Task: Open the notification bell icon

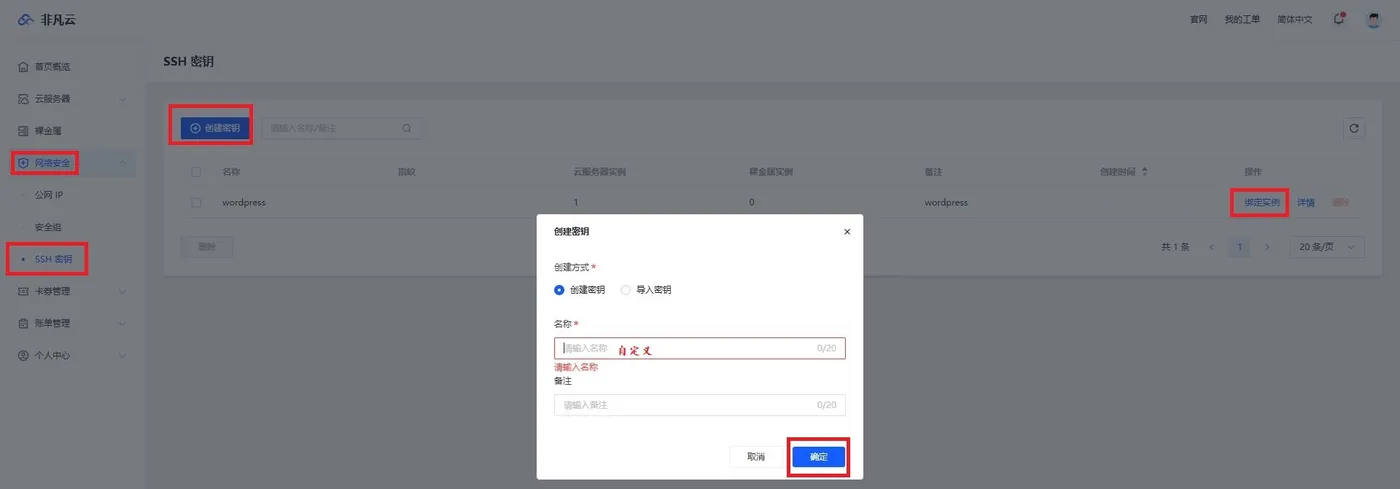Action: coord(1339,19)
